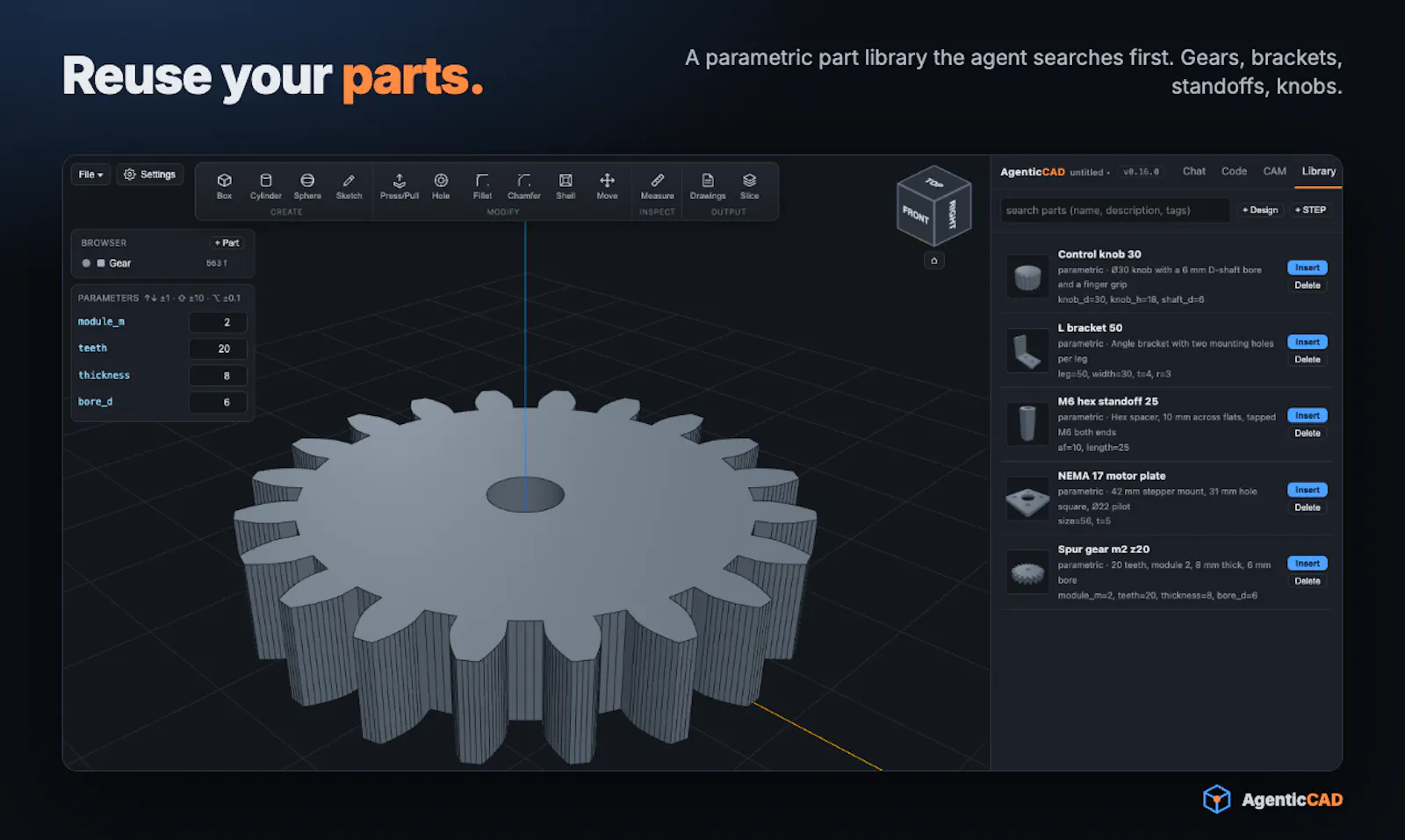Select the Cylinder create tool
The height and width of the screenshot is (840, 1405).
[265, 186]
